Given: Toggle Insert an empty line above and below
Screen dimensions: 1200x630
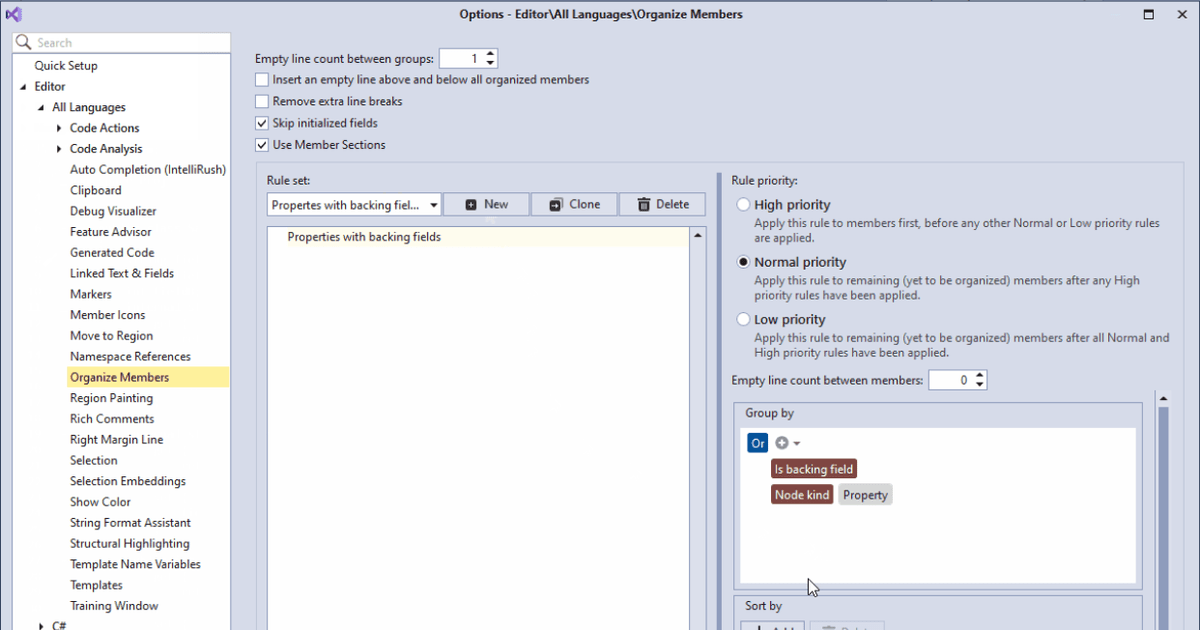Looking at the screenshot, I should [262, 80].
